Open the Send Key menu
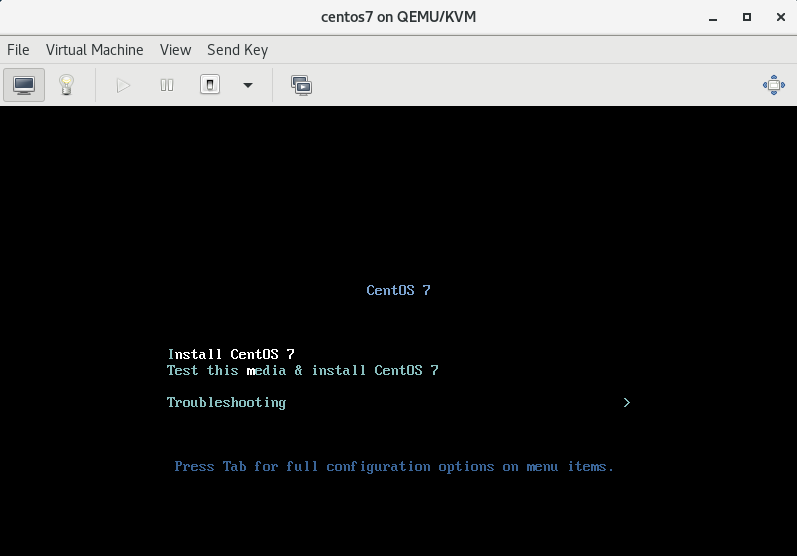 click(x=237, y=50)
